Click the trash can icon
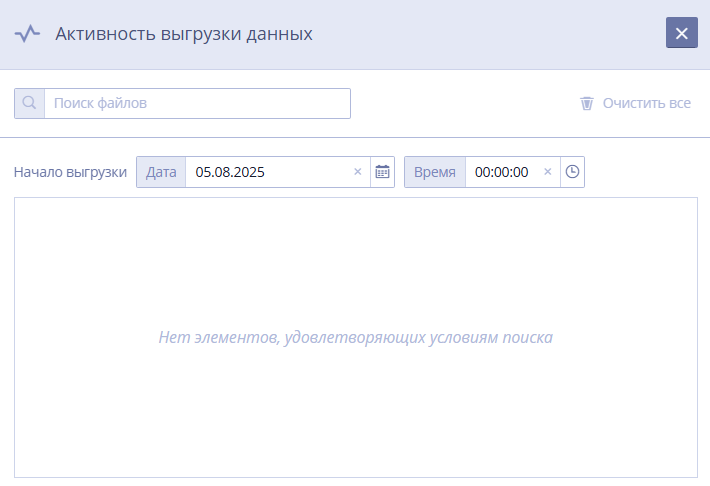The width and height of the screenshot is (710, 486). pyautogui.click(x=587, y=103)
